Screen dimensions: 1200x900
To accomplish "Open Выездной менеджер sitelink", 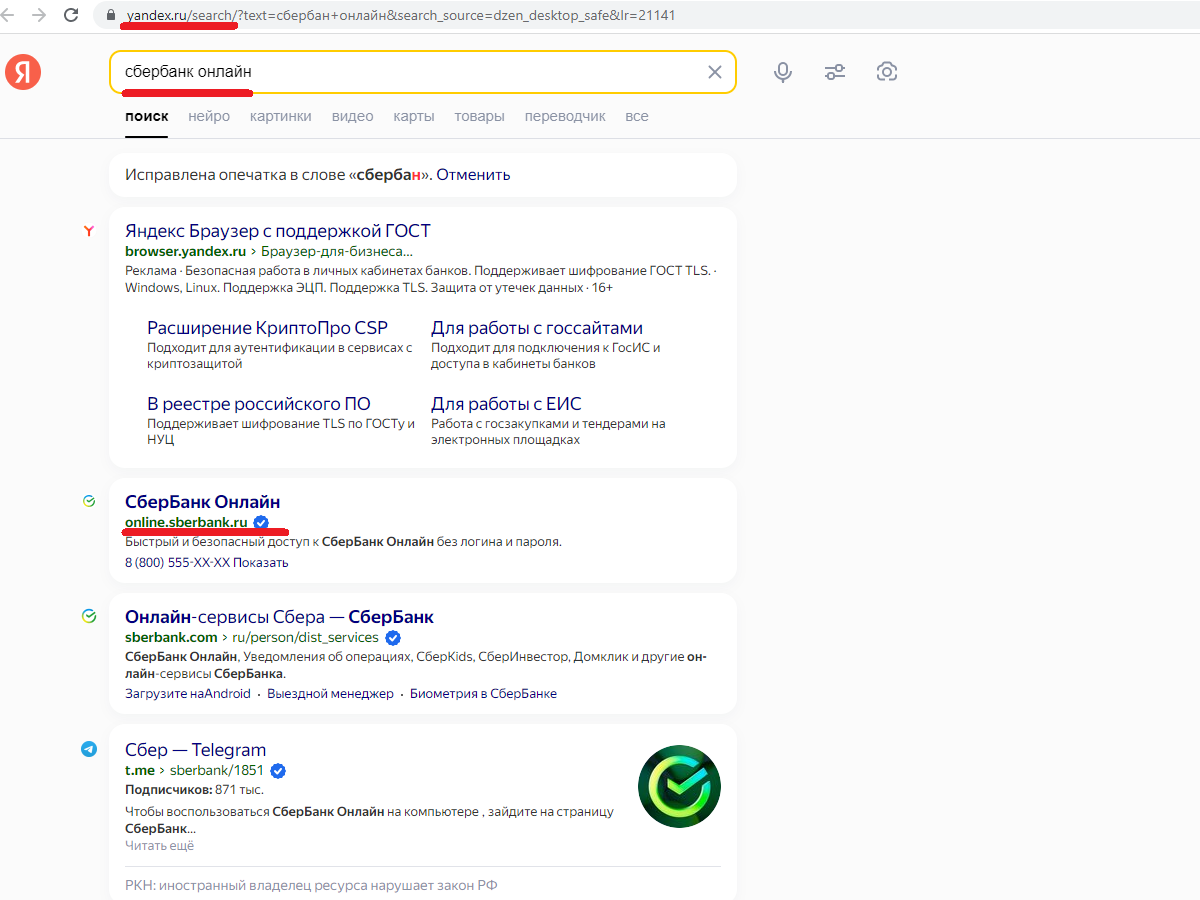I will pyautogui.click(x=330, y=693).
